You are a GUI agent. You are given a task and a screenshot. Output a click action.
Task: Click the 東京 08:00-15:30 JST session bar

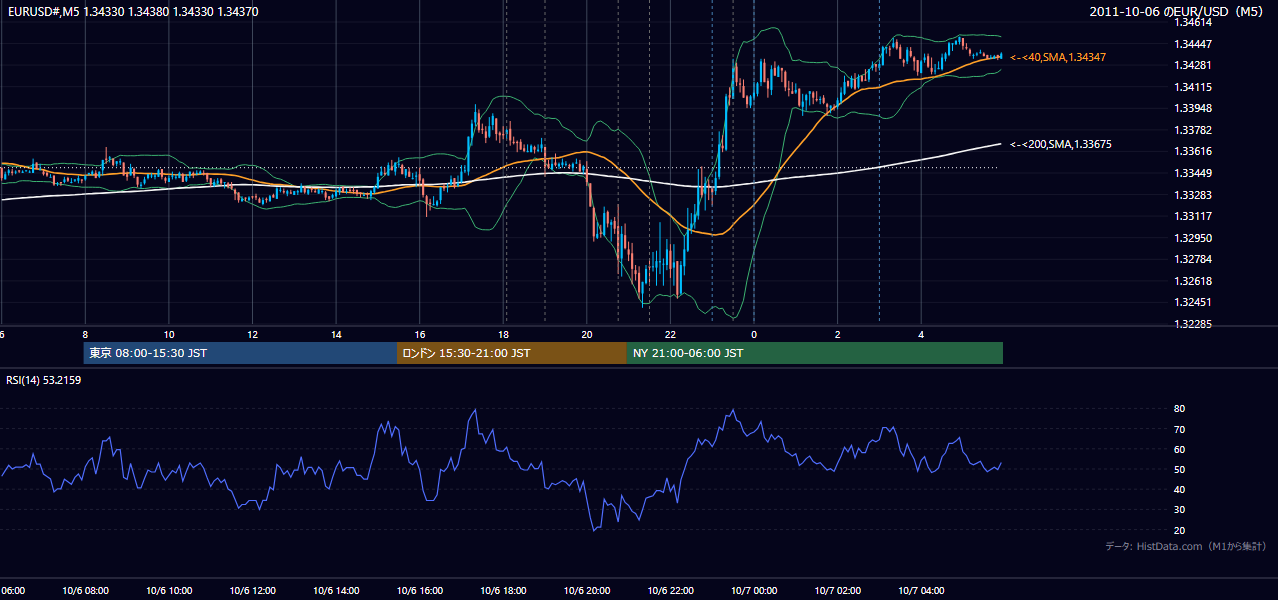click(240, 353)
